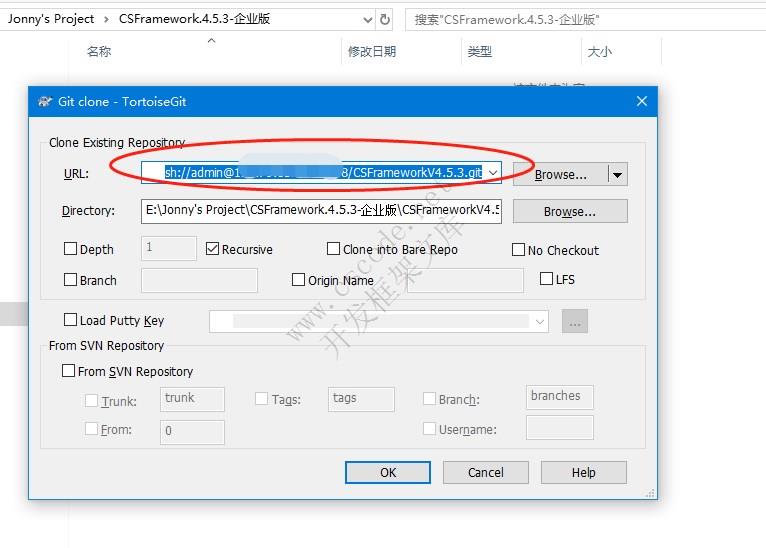The image size is (766, 548).
Task: Toggle Clone into Bare Repo
Action: point(334,249)
